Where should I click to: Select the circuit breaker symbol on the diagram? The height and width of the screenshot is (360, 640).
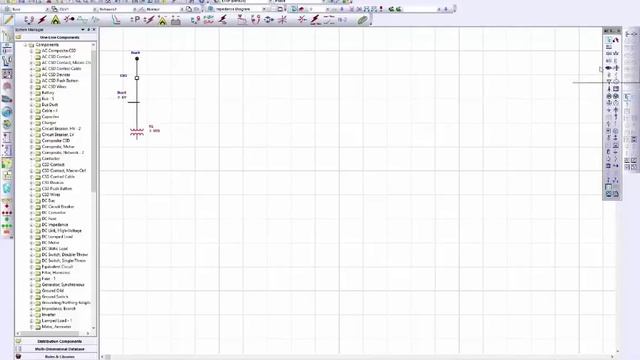pos(137,78)
